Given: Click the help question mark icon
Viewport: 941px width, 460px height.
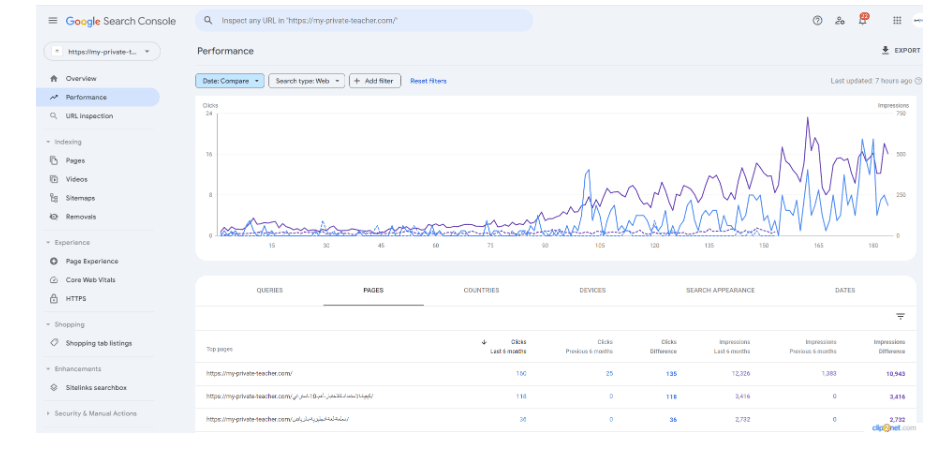Looking at the screenshot, I should point(817,21).
